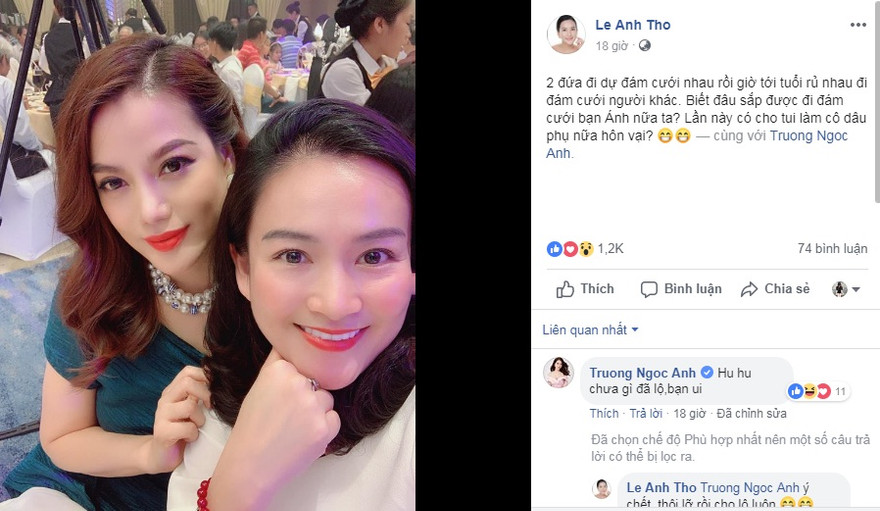View the Đã chỉnh sửa edit history

(x=751, y=413)
